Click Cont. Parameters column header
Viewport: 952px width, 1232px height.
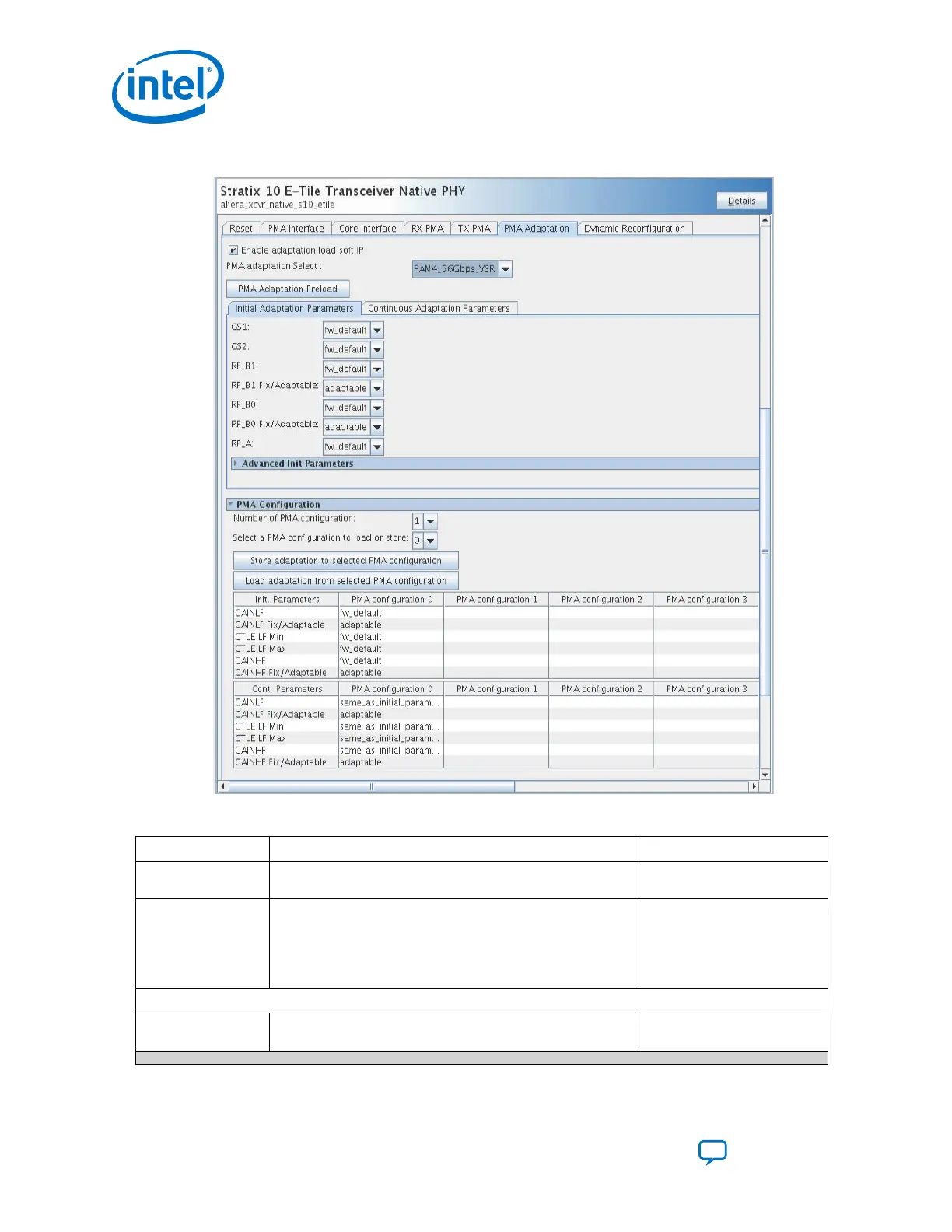pyautogui.click(x=287, y=689)
